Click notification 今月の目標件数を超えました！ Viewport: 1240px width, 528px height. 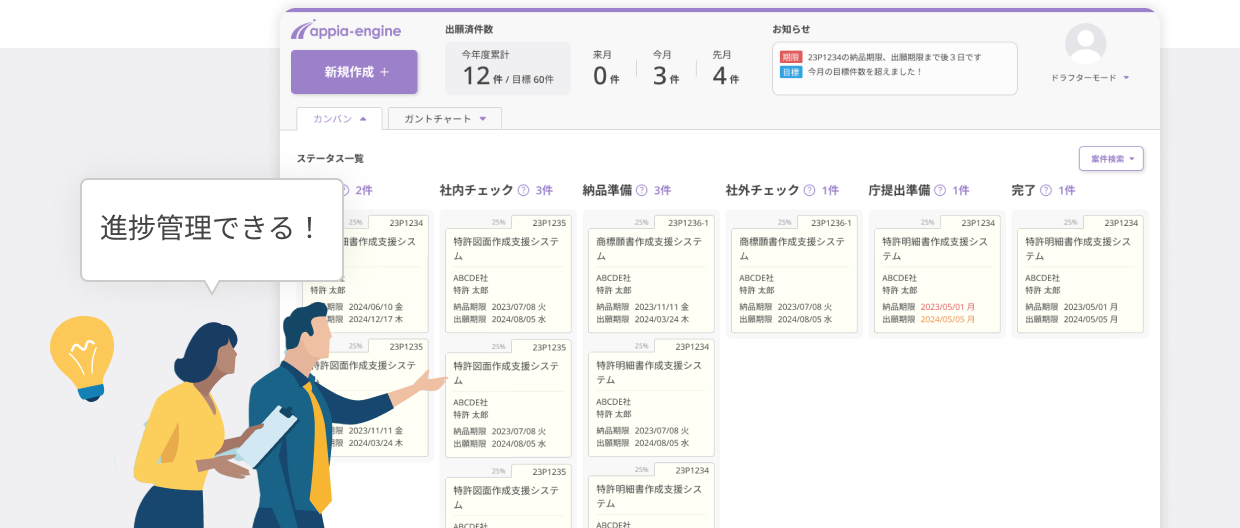pos(865,72)
